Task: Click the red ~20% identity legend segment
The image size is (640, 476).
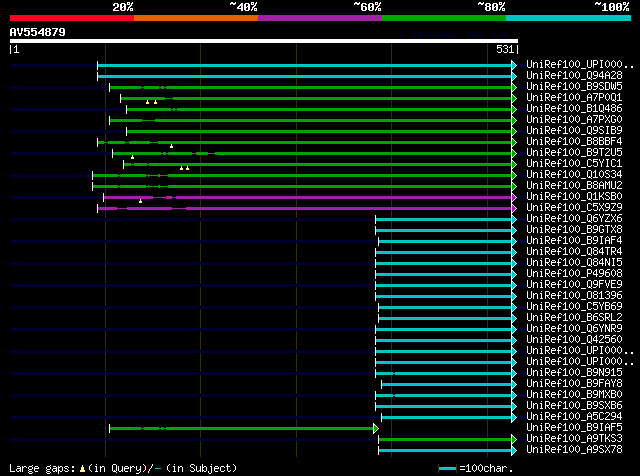Action: point(71,18)
